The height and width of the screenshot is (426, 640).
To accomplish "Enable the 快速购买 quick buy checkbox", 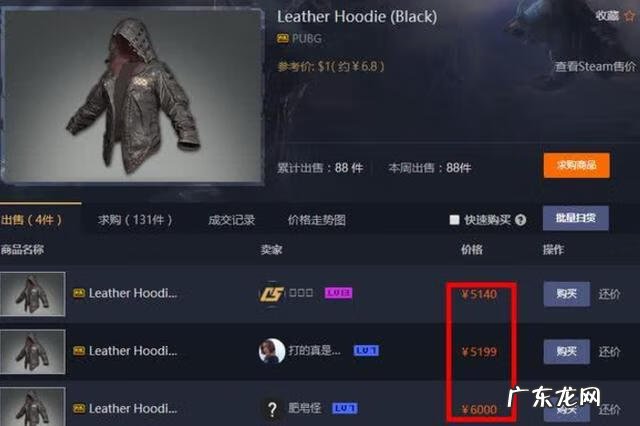I will (454, 220).
